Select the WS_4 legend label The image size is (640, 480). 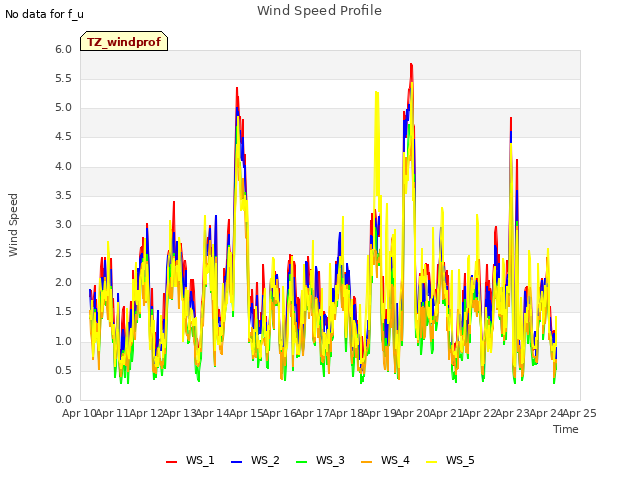pyautogui.click(x=395, y=460)
